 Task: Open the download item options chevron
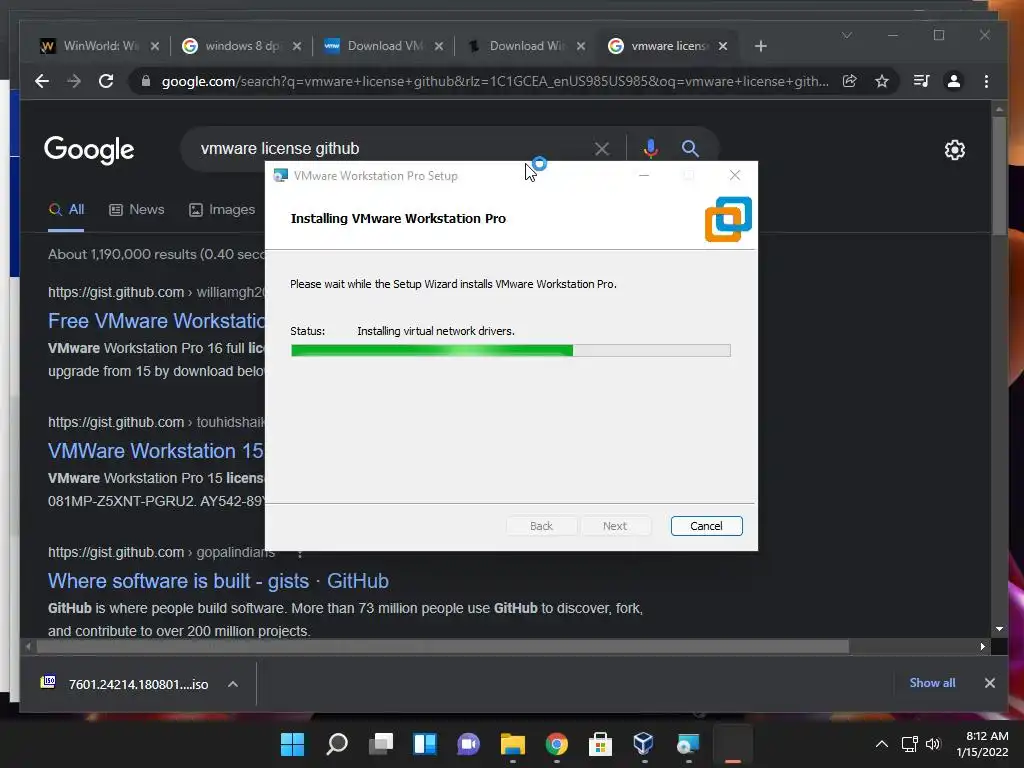[x=232, y=684]
